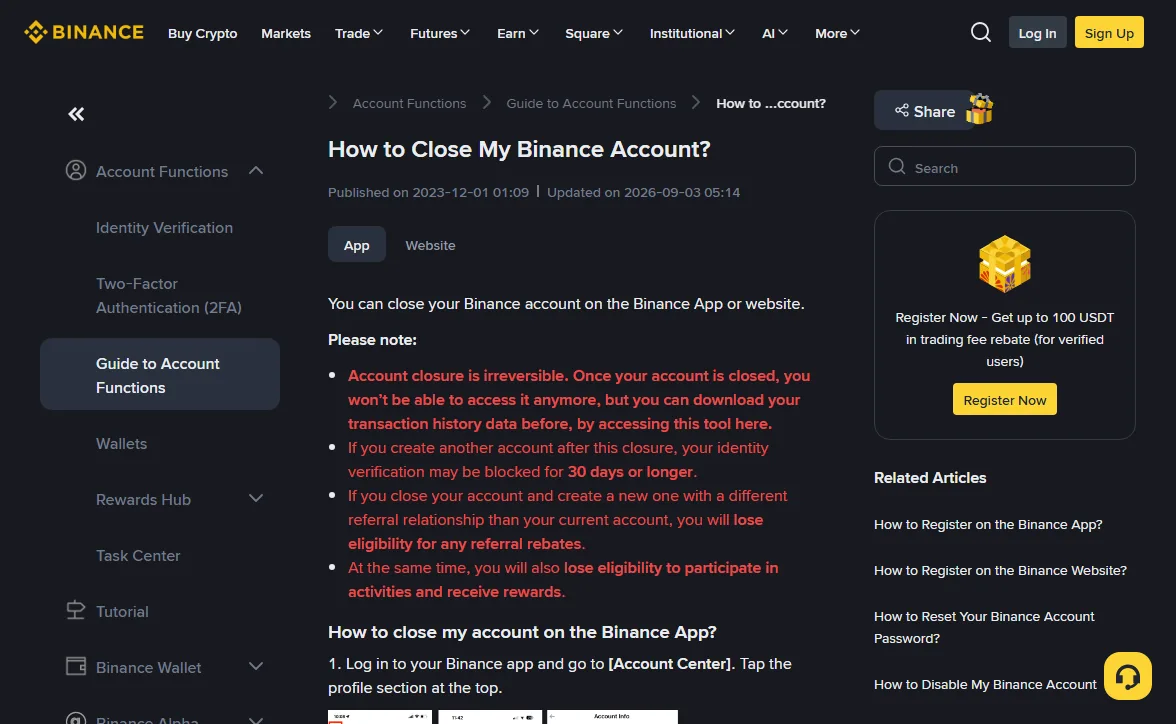Open Wallets in sidebar
Image resolution: width=1176 pixels, height=724 pixels.
click(122, 443)
